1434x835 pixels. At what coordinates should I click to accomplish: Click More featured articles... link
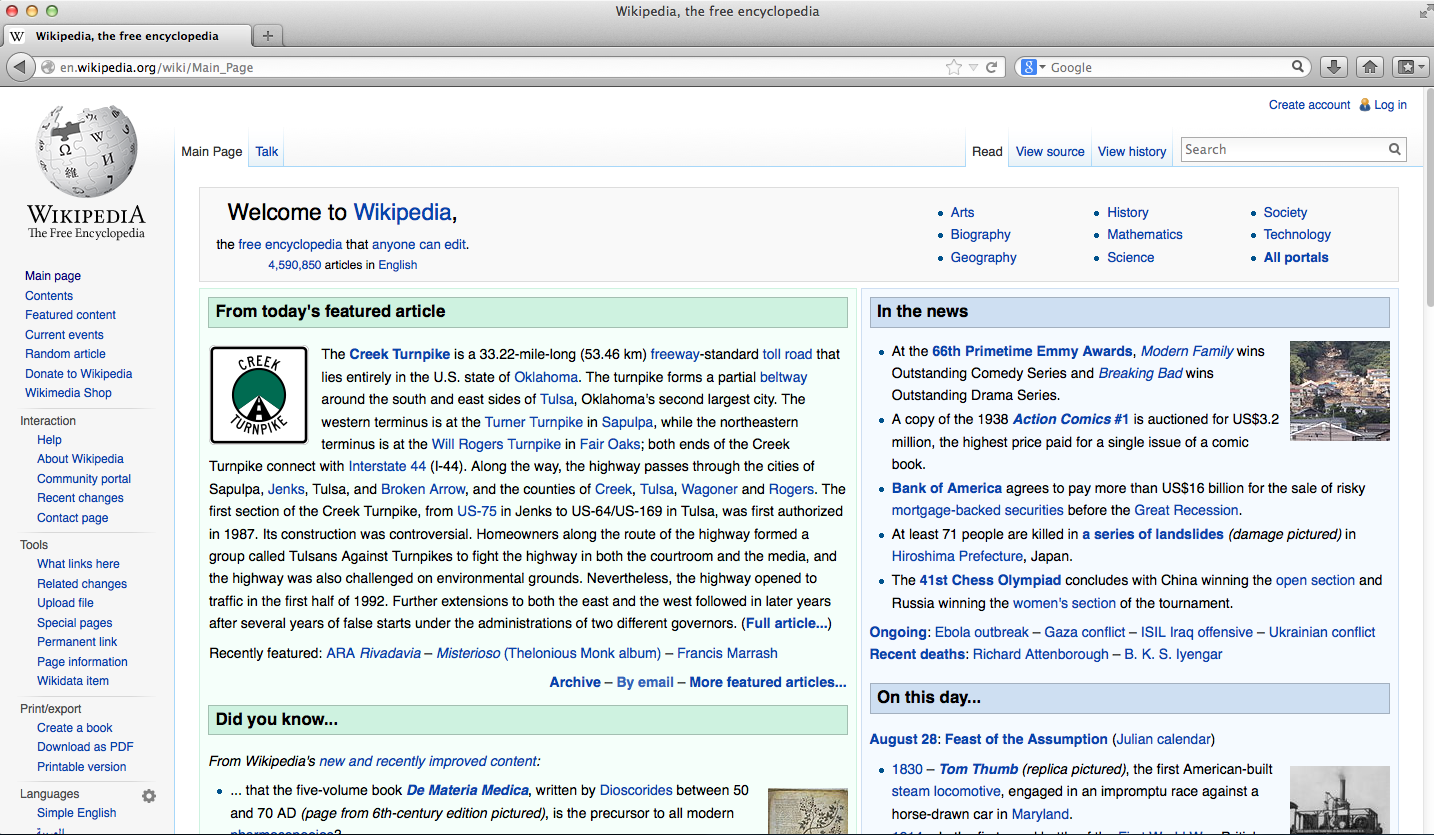[767, 682]
